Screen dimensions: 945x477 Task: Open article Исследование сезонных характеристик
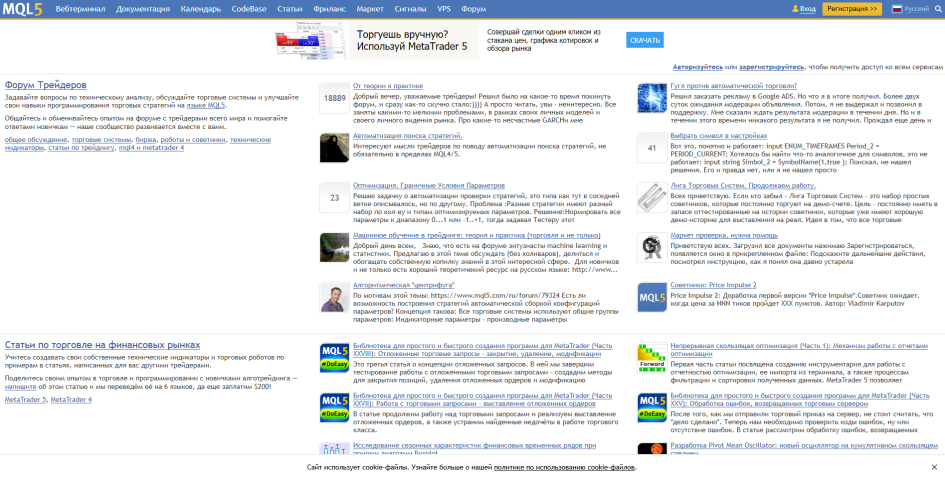pyautogui.click(x=474, y=449)
